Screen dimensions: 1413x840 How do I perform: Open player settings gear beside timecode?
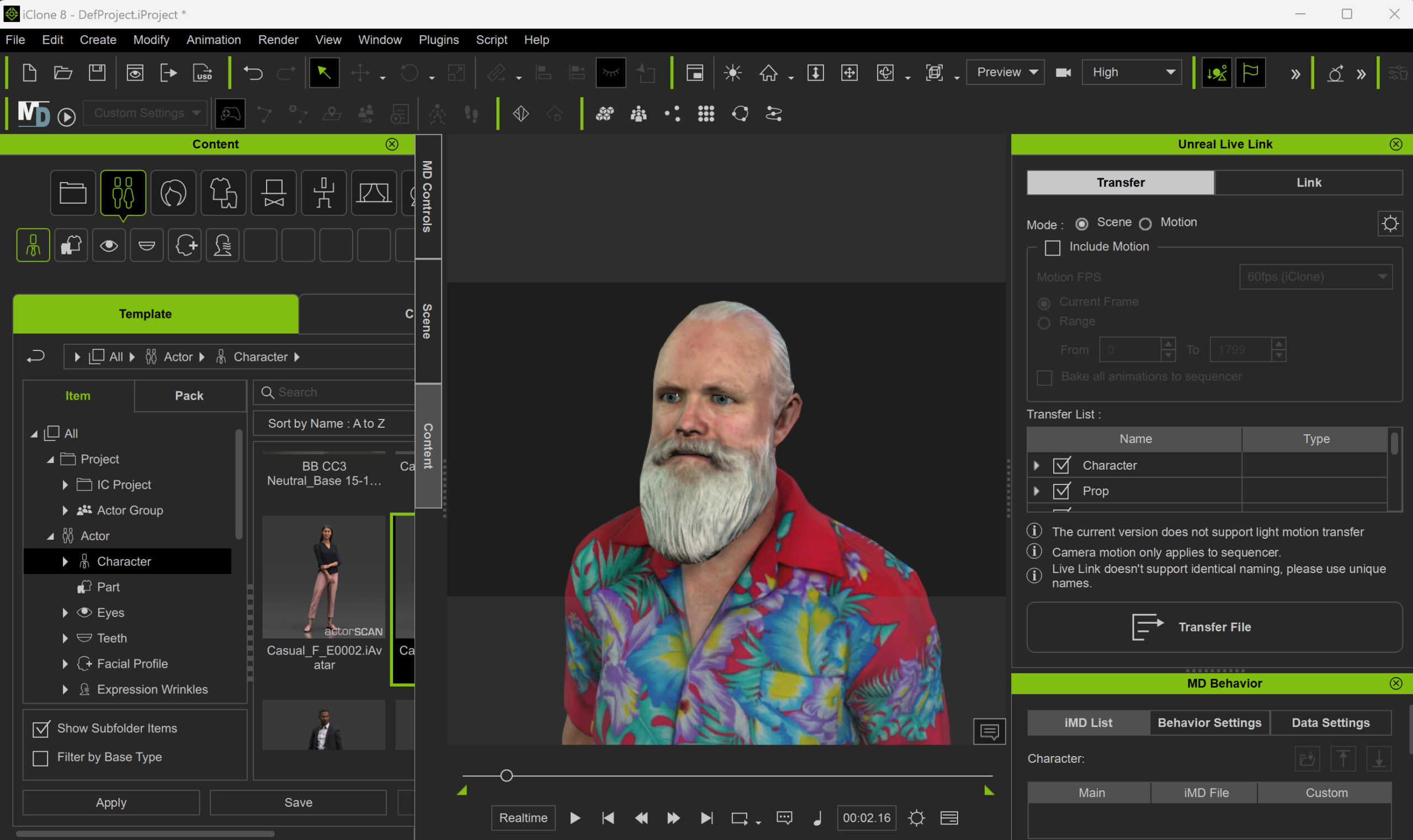coord(916,818)
